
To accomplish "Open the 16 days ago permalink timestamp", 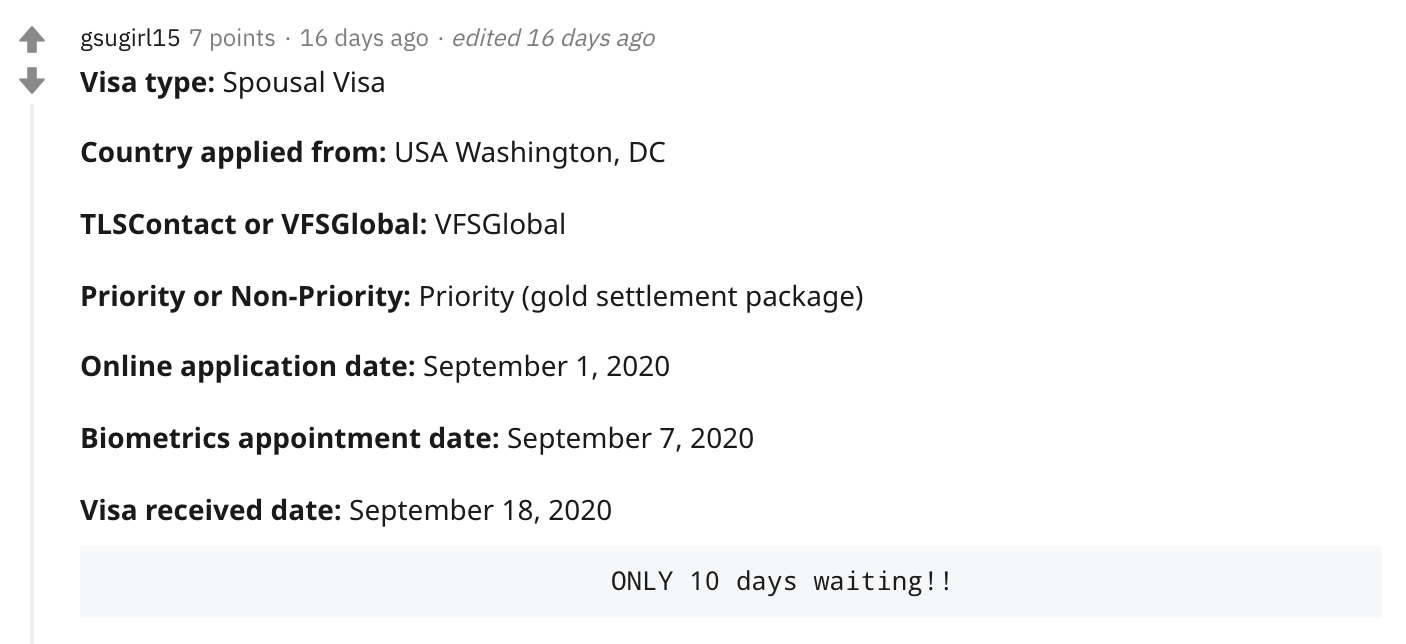I will pyautogui.click(x=364, y=38).
